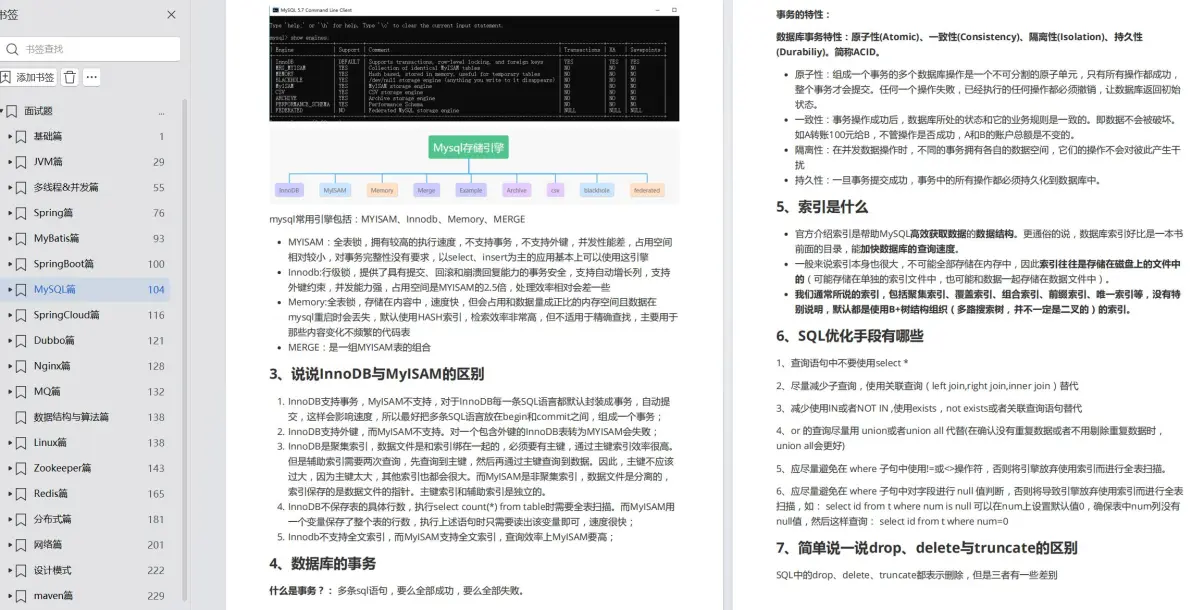Click bookmark icon of 基础篇
Viewport: 1192px width, 610px height.
21,137
